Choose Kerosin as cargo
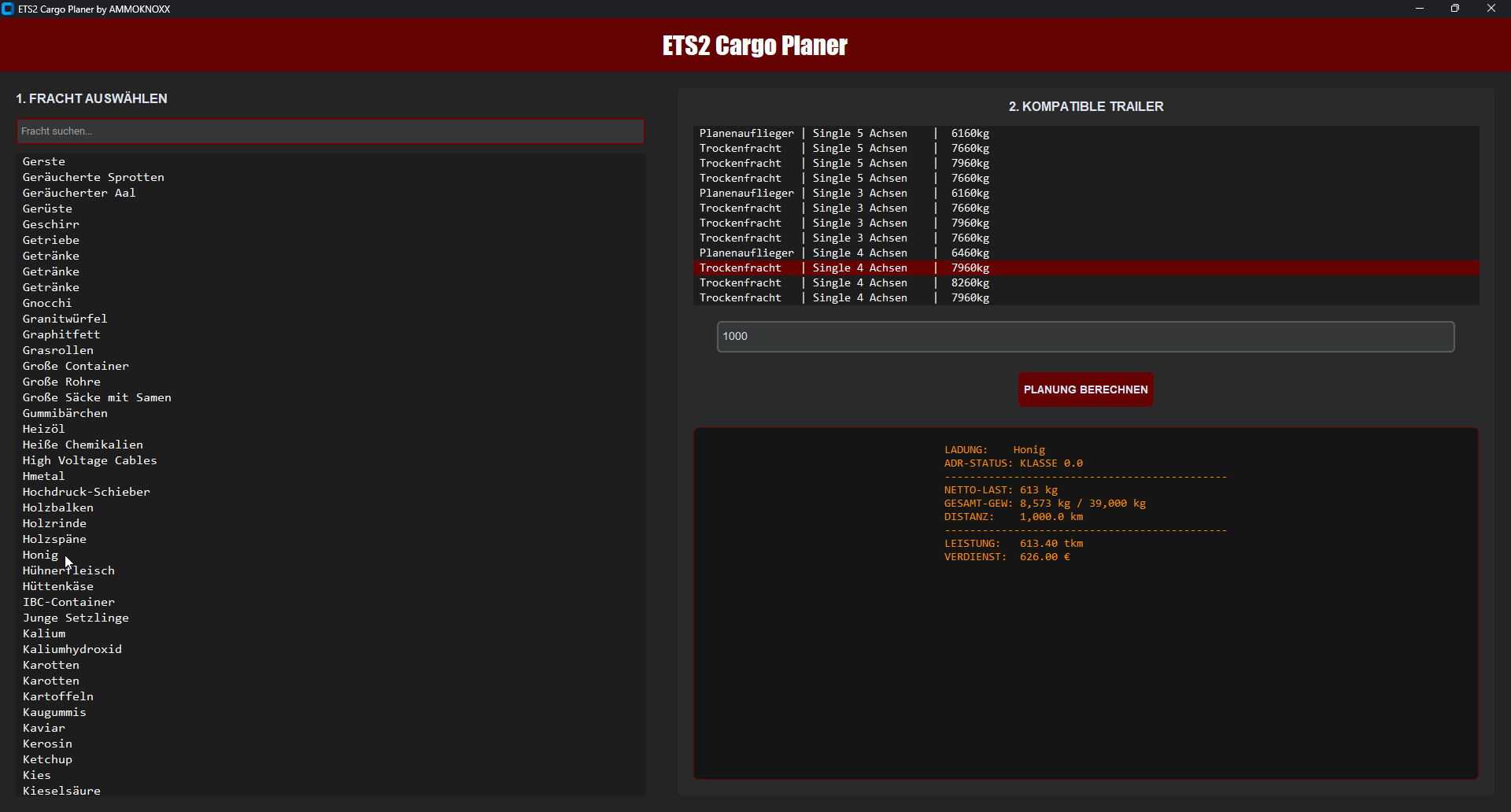The height and width of the screenshot is (812, 1511). point(47,744)
